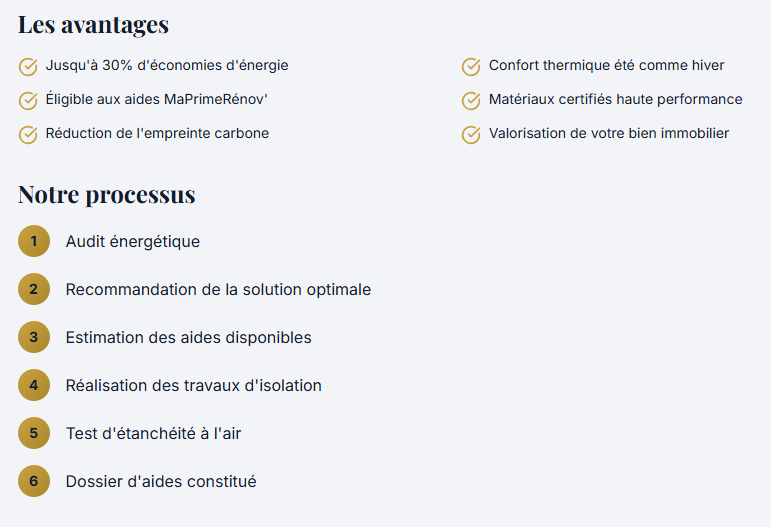Click the gold step 6 circle
The height and width of the screenshot is (527, 771).
click(34, 481)
